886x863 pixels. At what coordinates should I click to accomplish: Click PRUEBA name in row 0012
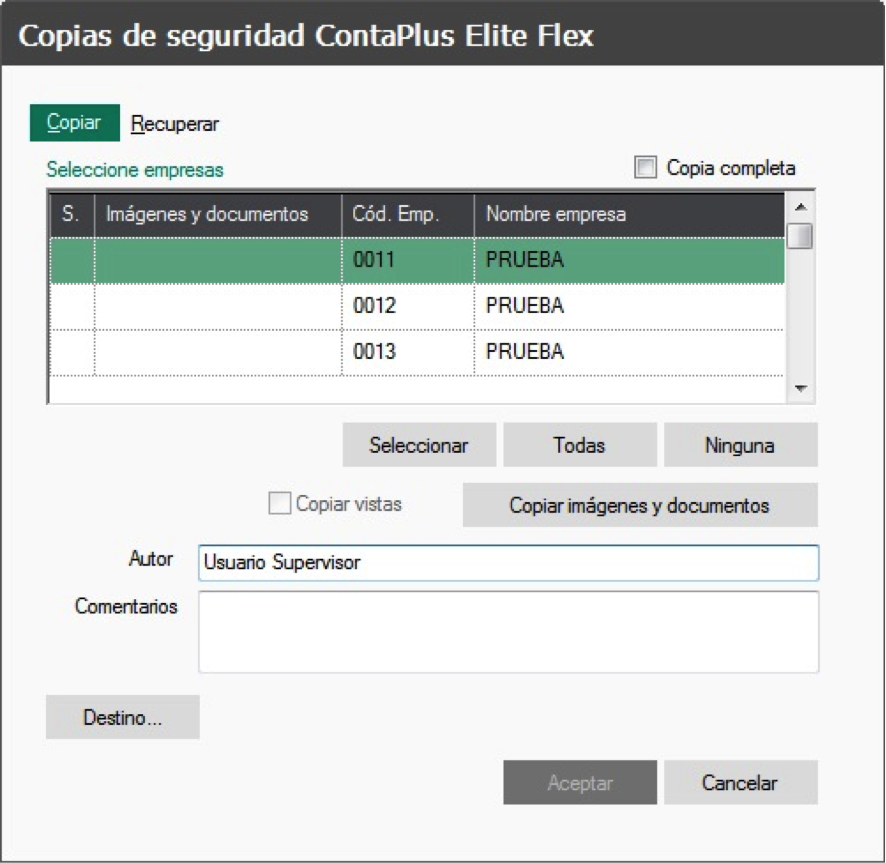629,306
